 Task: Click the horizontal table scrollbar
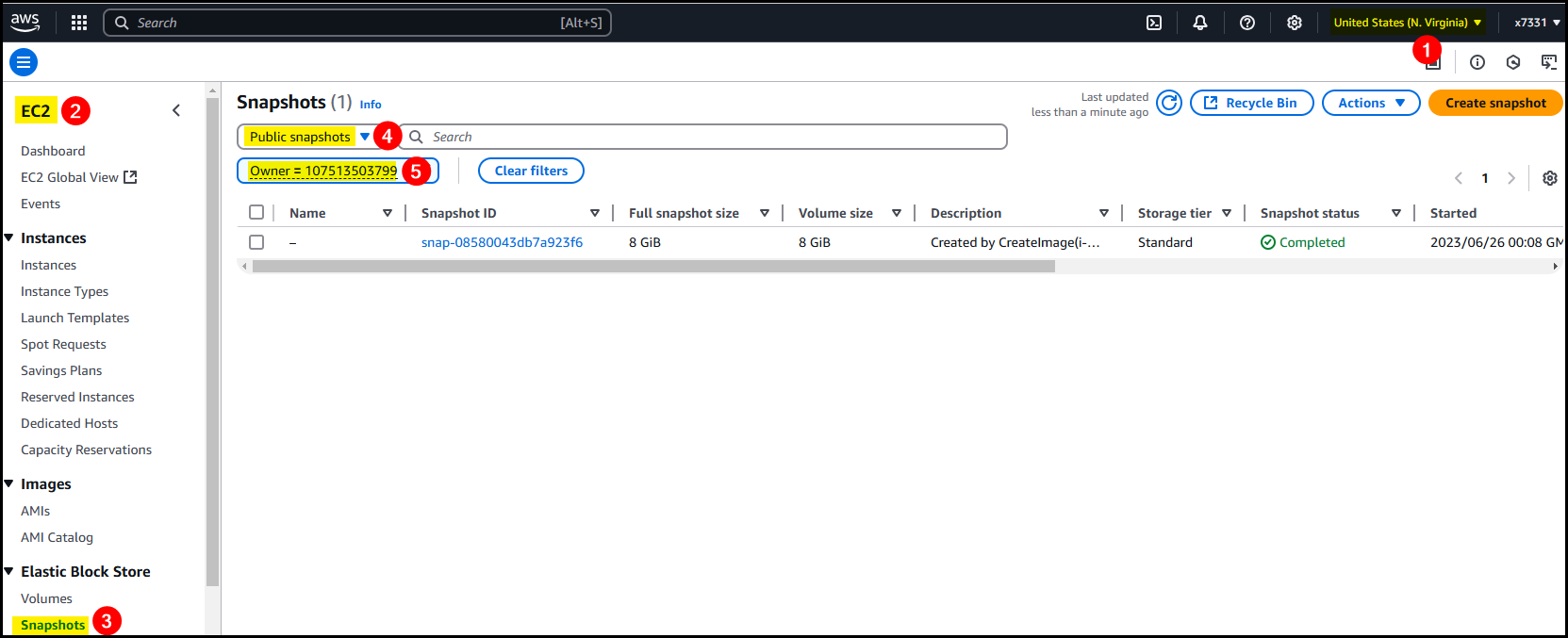coord(653,267)
